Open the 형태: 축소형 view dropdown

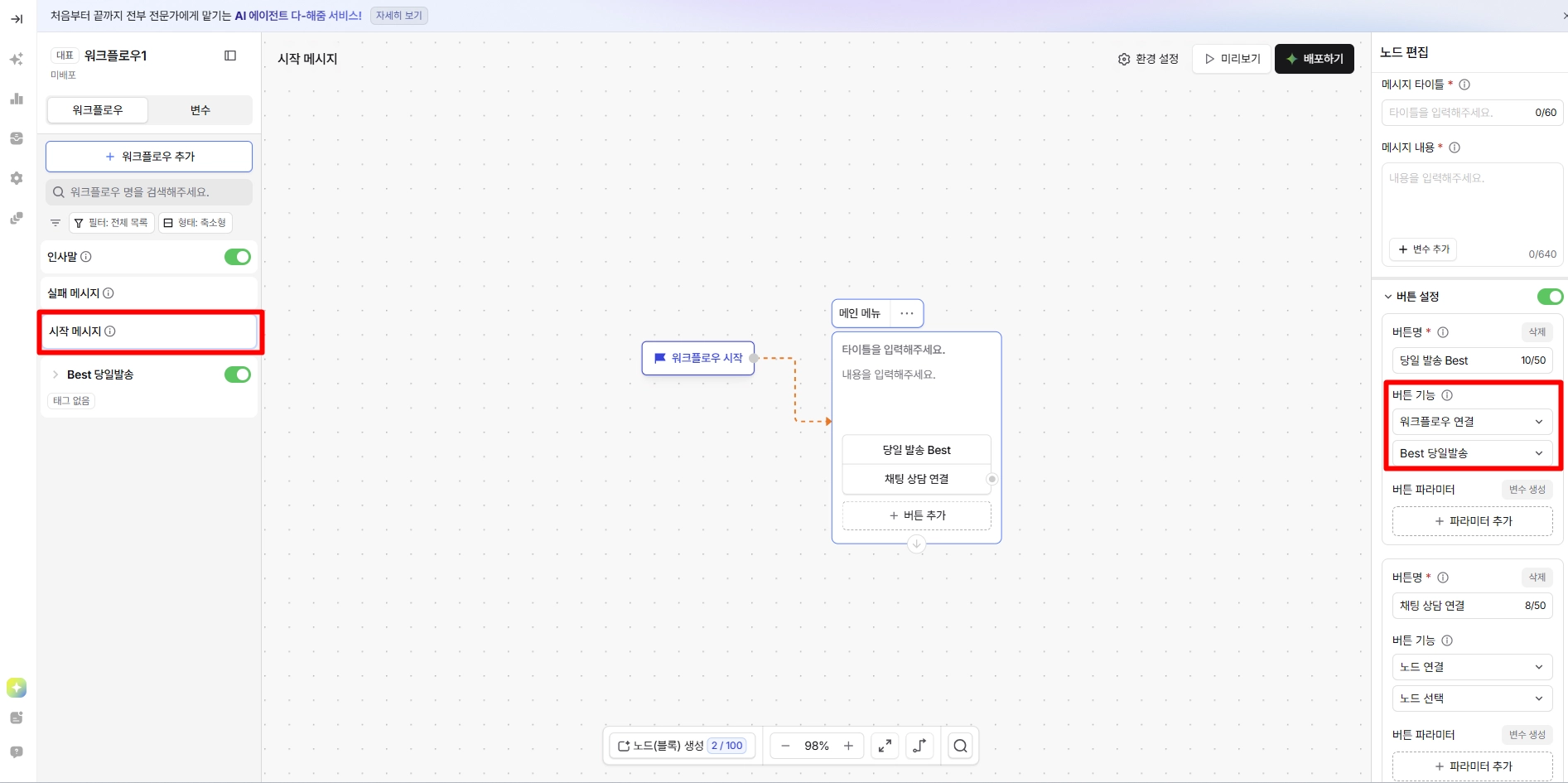click(x=195, y=223)
